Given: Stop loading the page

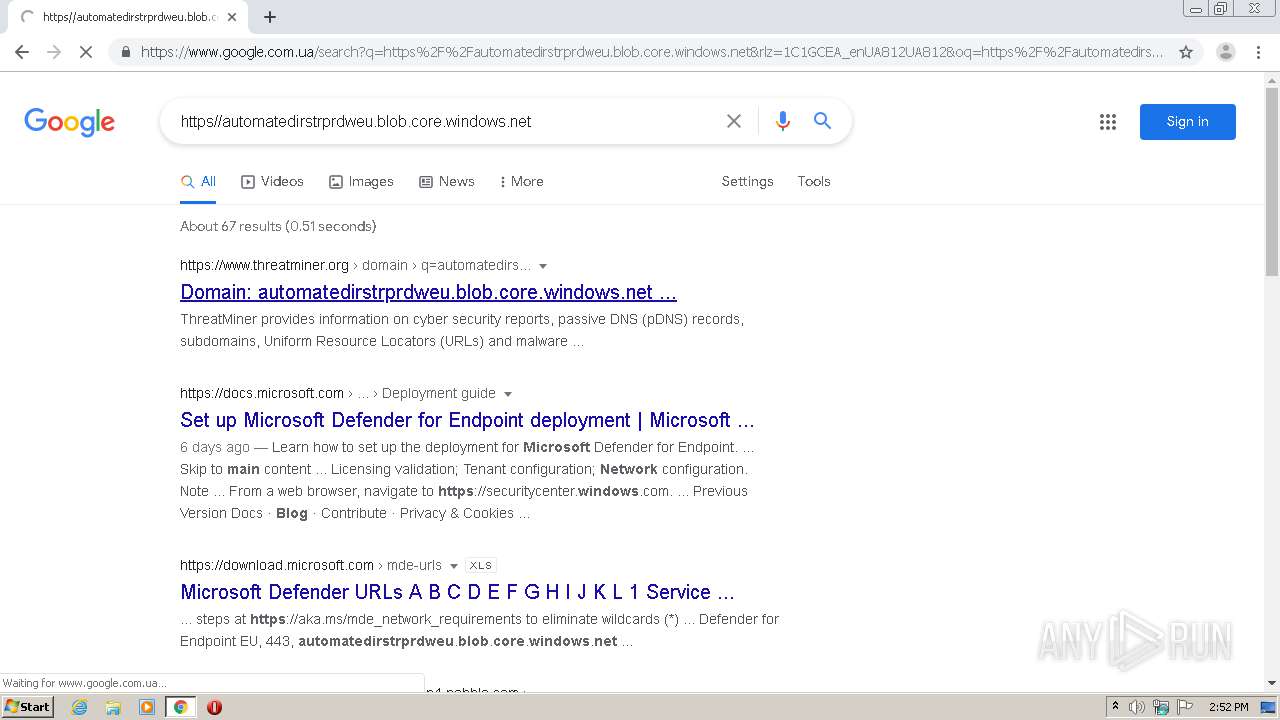Looking at the screenshot, I should (x=86, y=52).
